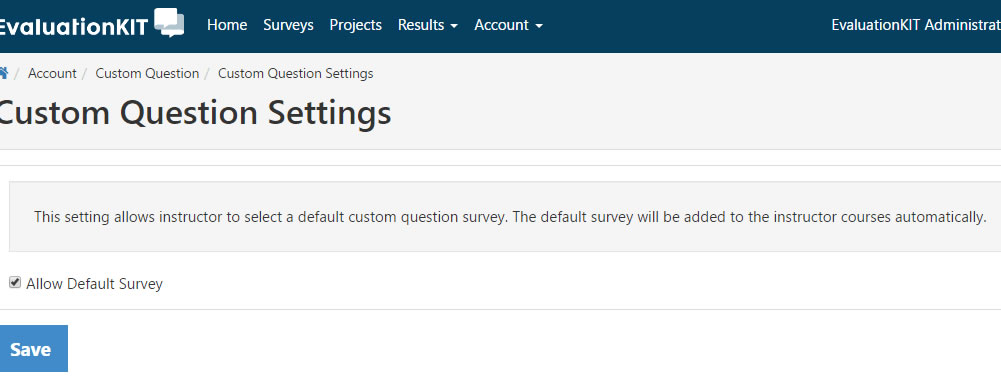The image size is (1001, 376).
Task: Save the custom question settings
Action: [x=31, y=349]
